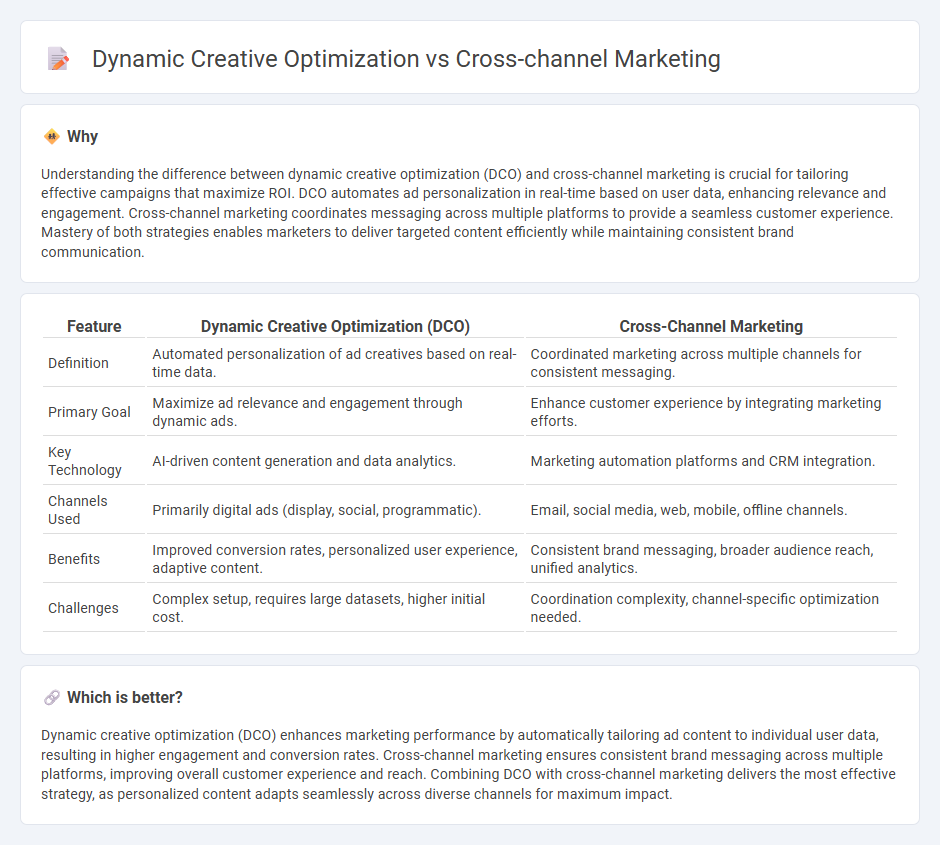This screenshot has width=940, height=845.
Task: Click the document pencil icon beside the title
Action: pyautogui.click(x=58, y=59)
